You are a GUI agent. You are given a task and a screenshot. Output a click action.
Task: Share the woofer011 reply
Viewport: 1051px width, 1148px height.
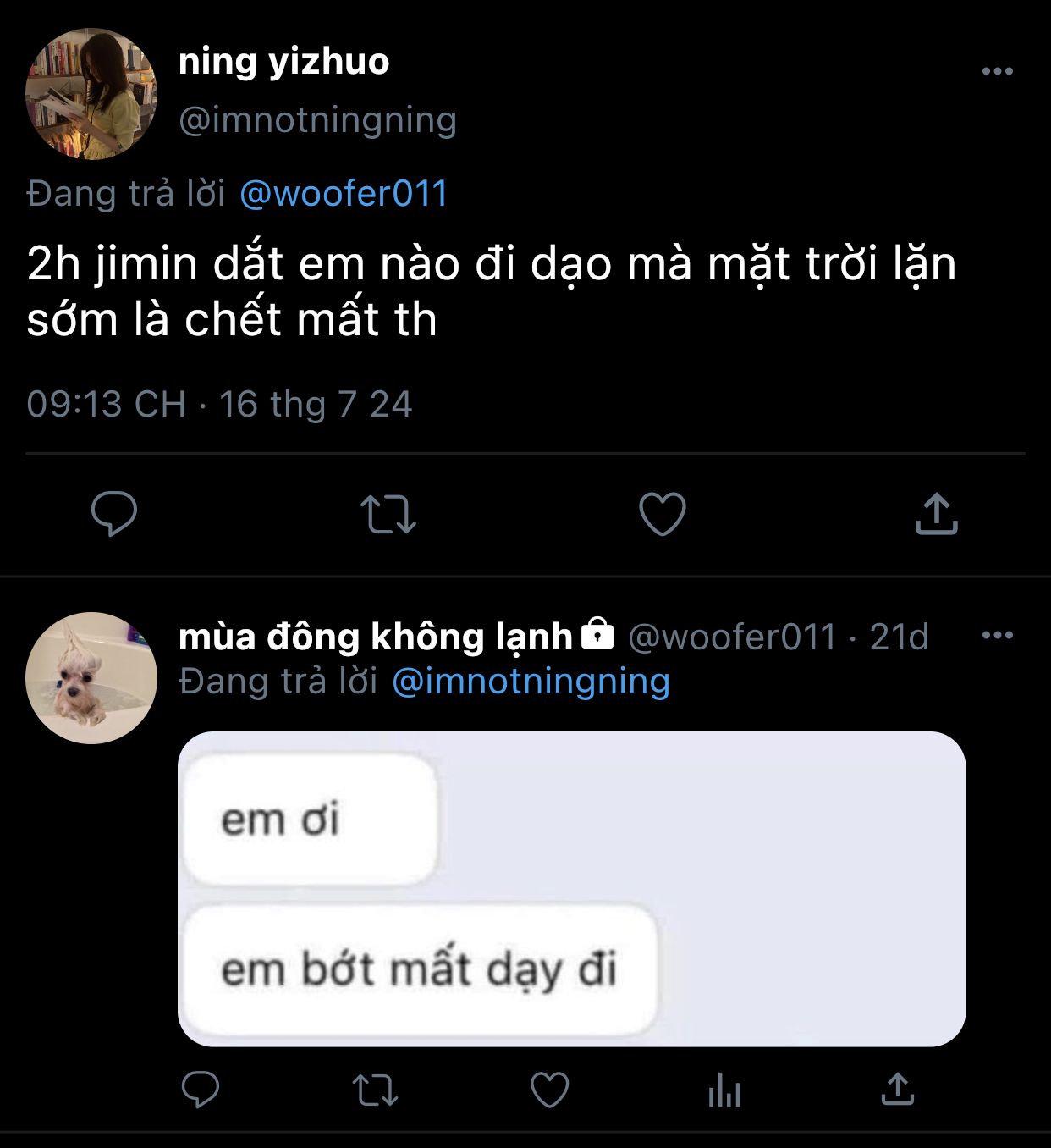898,1090
